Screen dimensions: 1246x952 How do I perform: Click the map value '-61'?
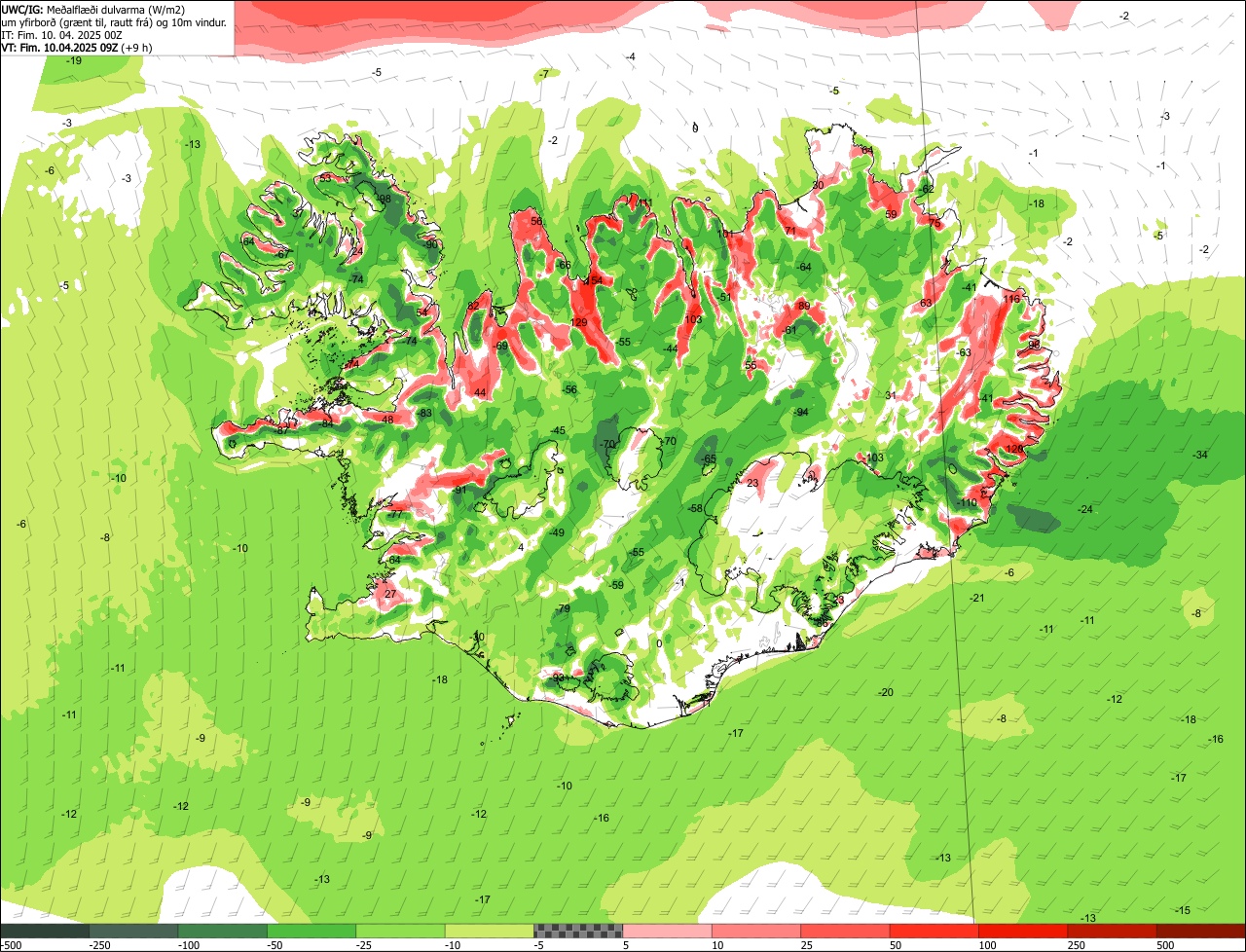(789, 331)
